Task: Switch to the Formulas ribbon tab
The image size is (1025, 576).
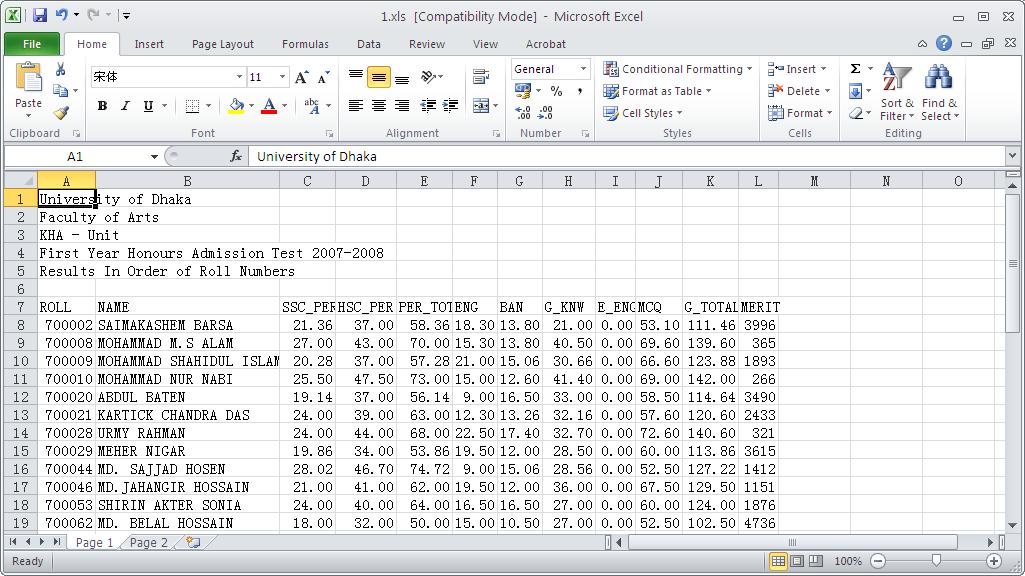Action: tap(305, 44)
